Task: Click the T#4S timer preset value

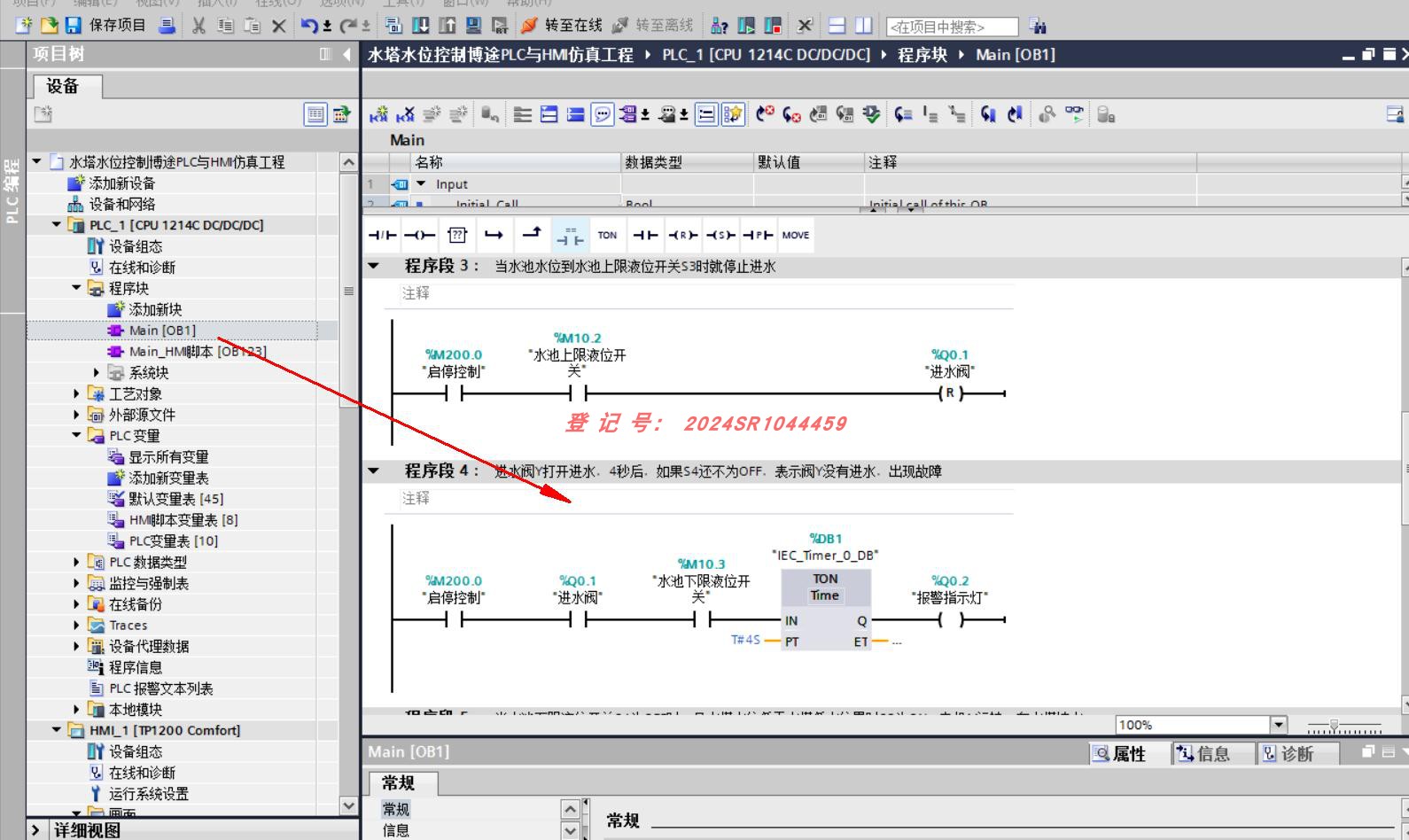Action: [745, 640]
